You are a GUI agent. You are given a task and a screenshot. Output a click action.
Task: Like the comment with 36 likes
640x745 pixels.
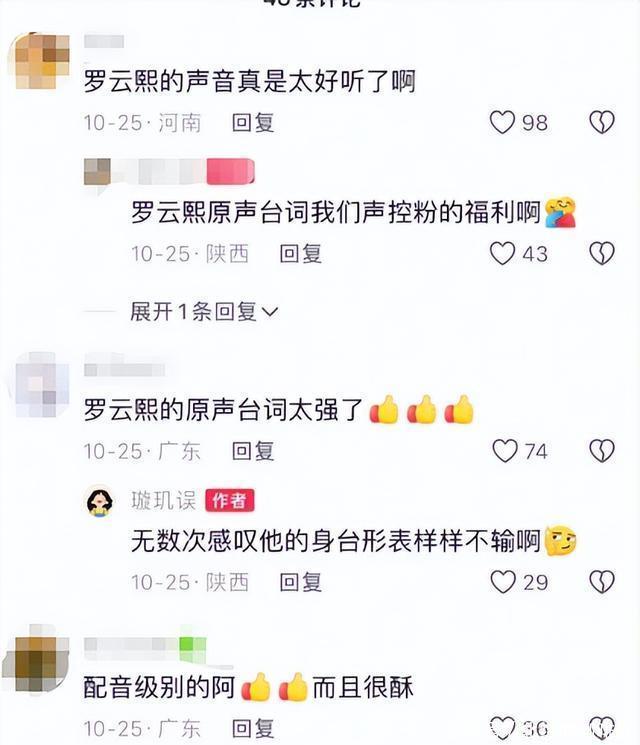click(503, 728)
